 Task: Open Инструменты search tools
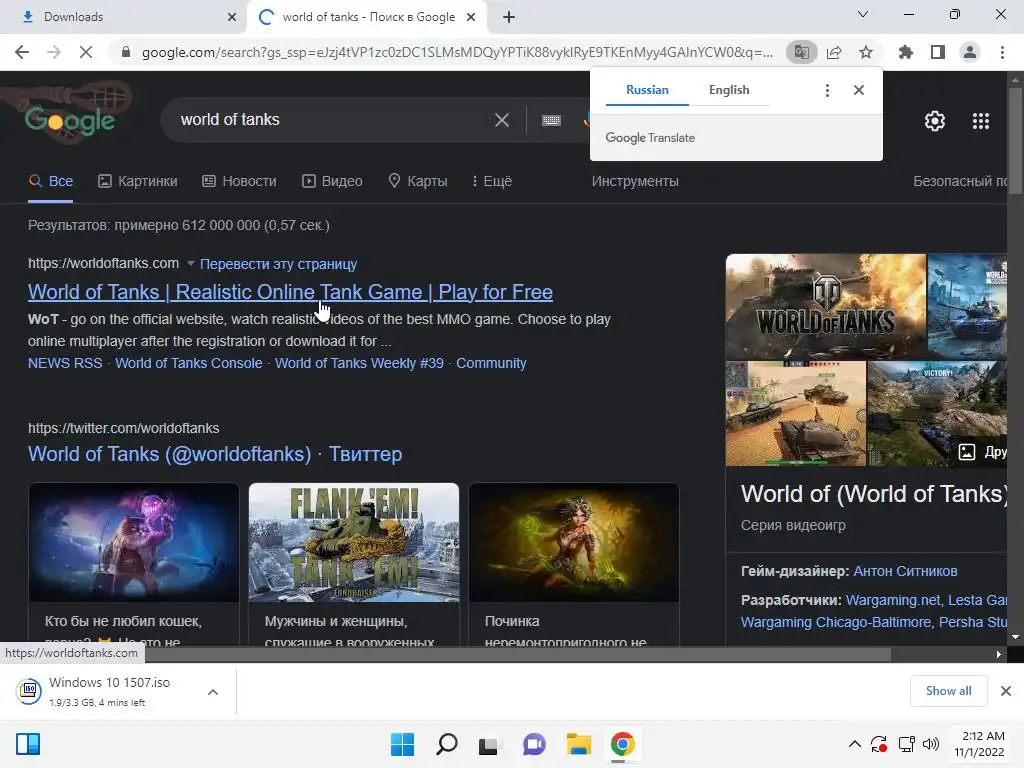pyautogui.click(x=635, y=182)
